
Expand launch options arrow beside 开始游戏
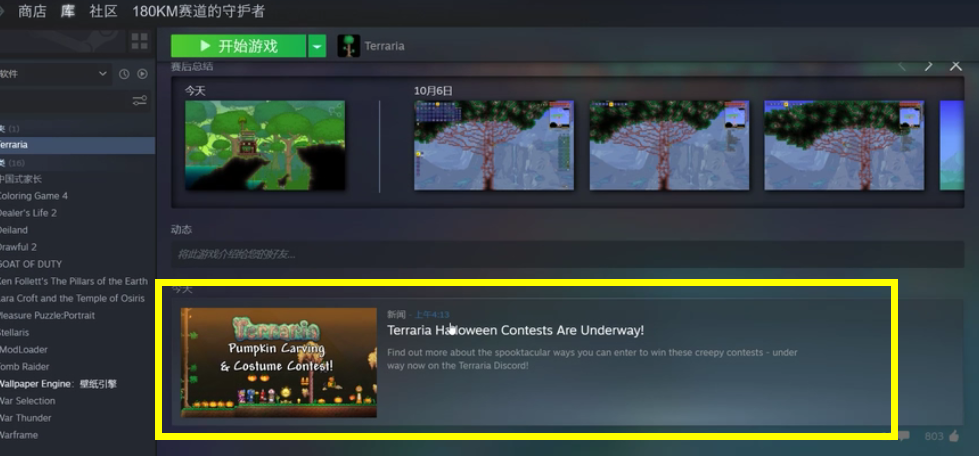point(317,46)
